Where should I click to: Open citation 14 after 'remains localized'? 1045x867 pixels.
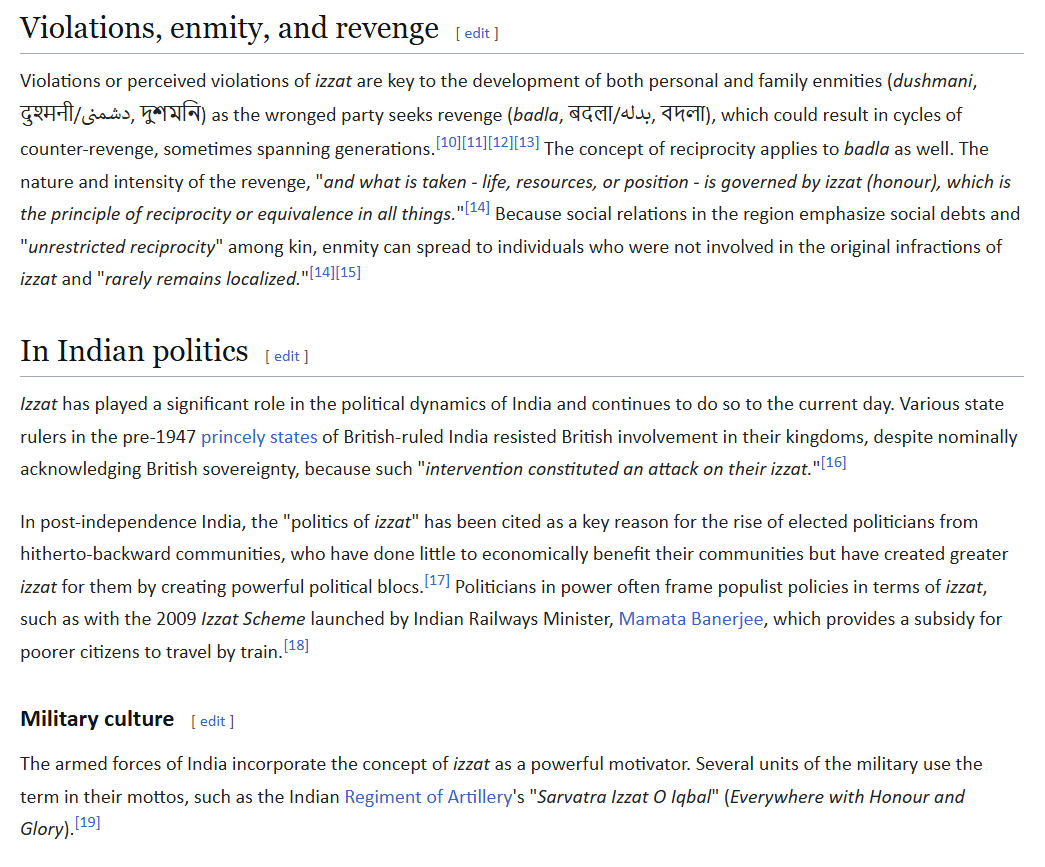click(322, 273)
